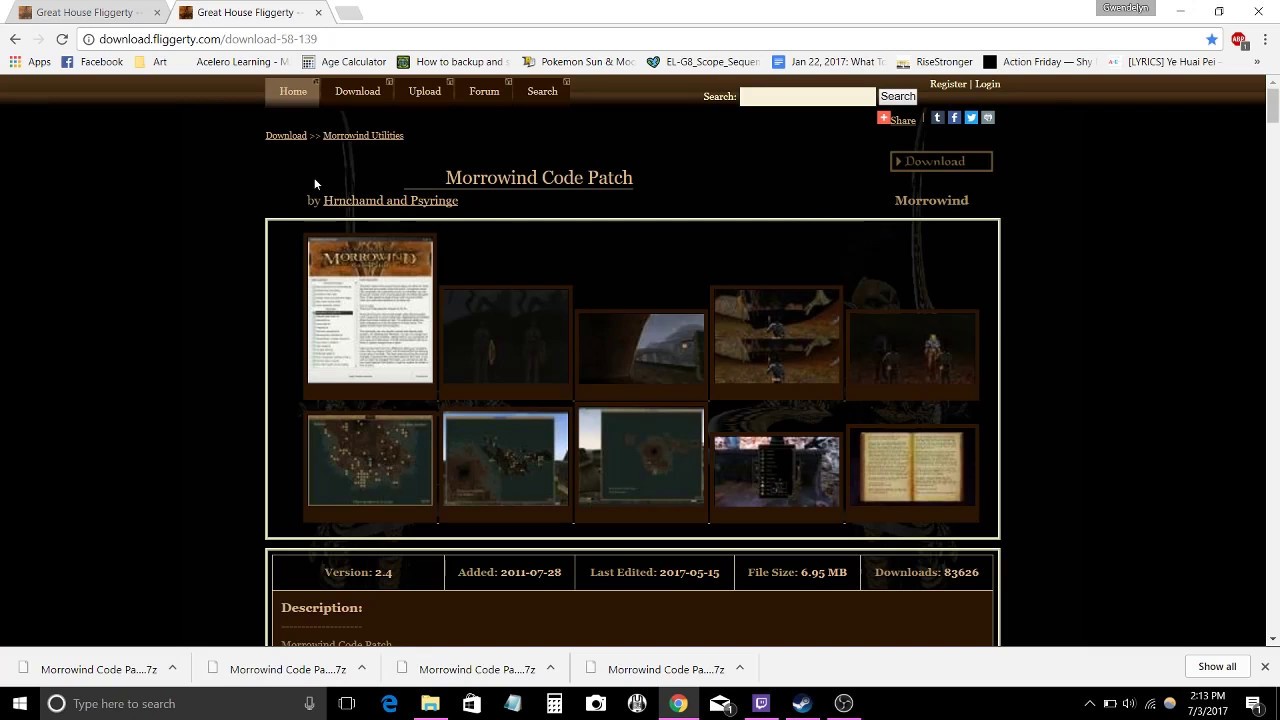This screenshot has width=1280, height=720.
Task: Open Task View from the taskbar
Action: click(x=347, y=704)
